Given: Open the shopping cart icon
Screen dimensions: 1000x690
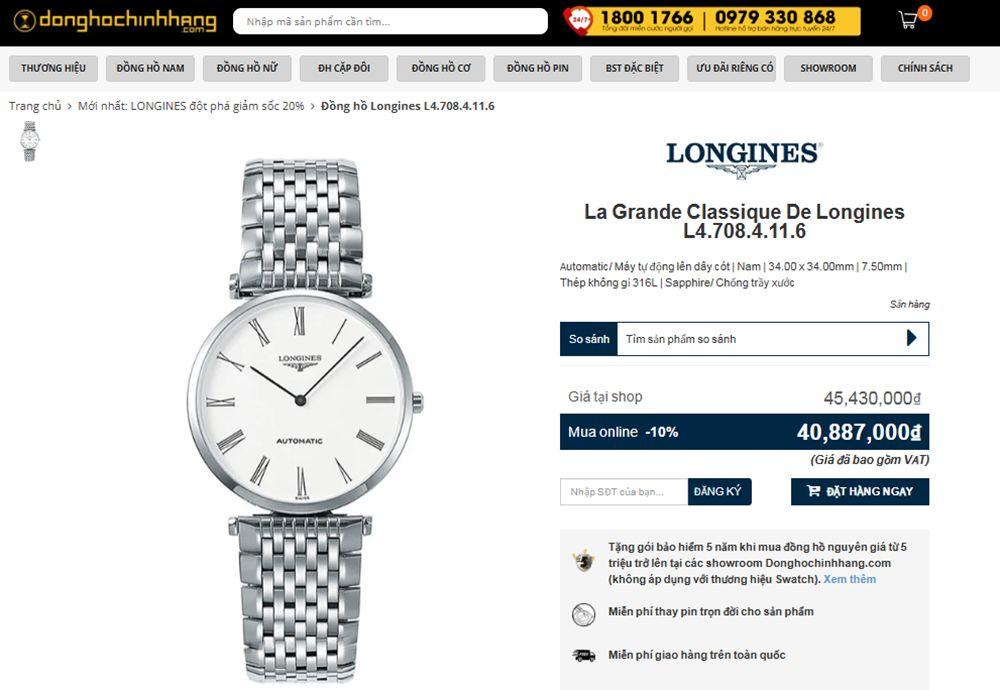Looking at the screenshot, I should [x=908, y=20].
